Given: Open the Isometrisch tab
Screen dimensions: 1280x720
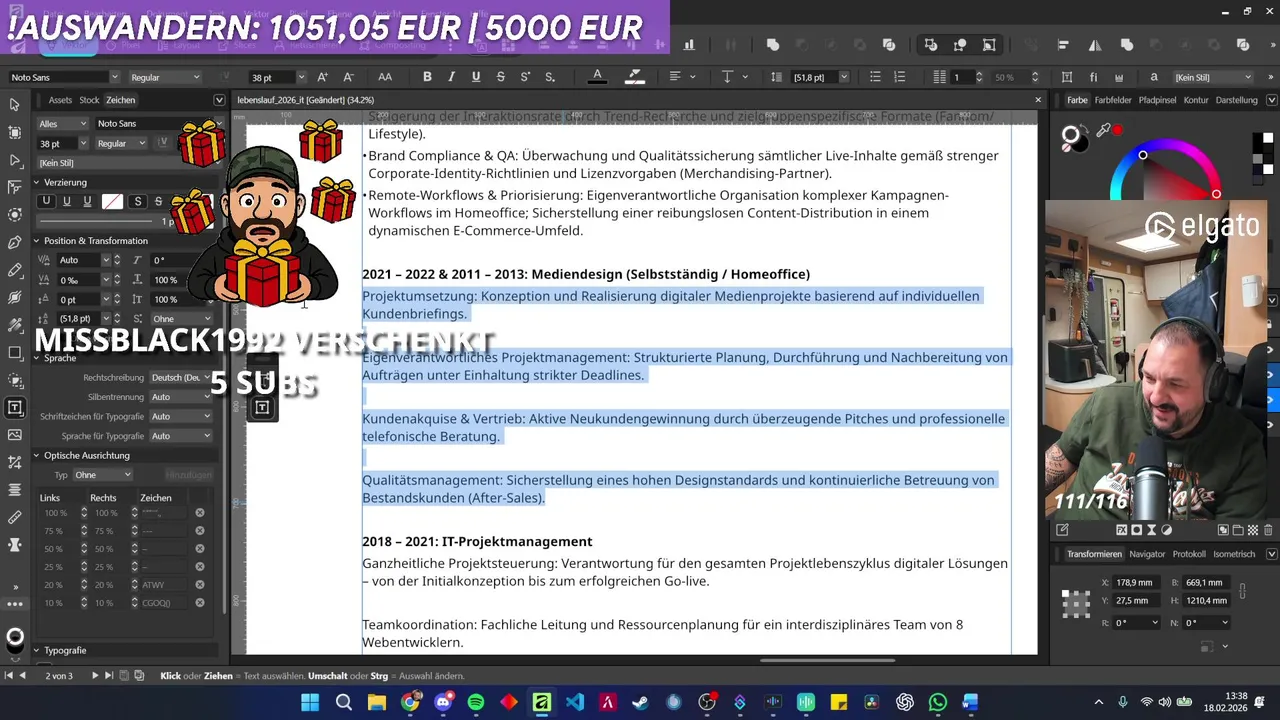Looking at the screenshot, I should click(x=1234, y=554).
